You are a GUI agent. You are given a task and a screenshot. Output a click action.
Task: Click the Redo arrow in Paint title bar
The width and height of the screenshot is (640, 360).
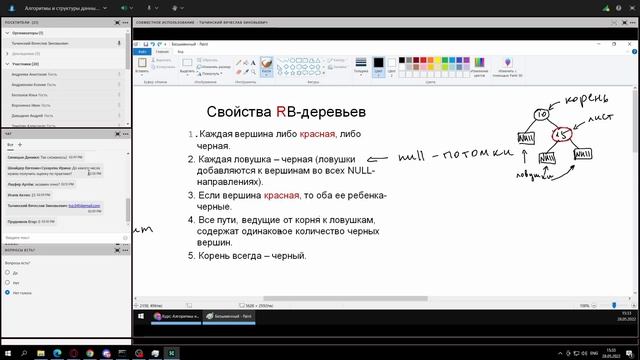click(x=160, y=44)
